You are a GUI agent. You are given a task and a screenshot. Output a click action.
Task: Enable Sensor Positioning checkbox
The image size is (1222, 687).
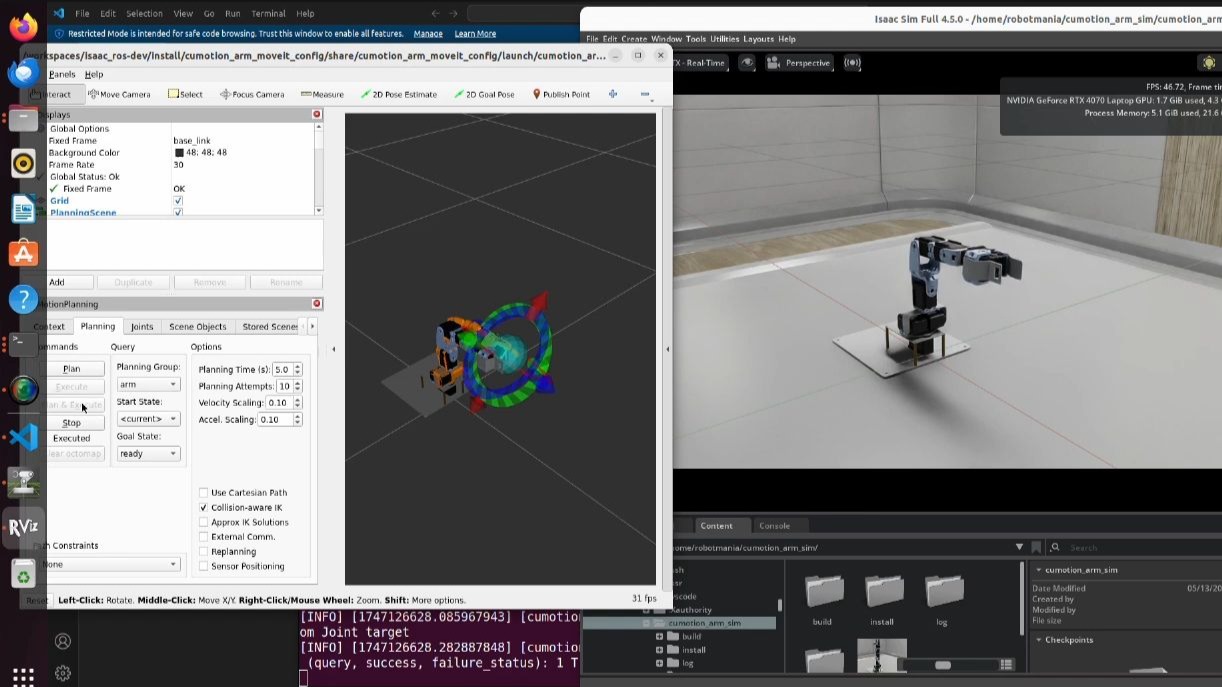pos(204,566)
